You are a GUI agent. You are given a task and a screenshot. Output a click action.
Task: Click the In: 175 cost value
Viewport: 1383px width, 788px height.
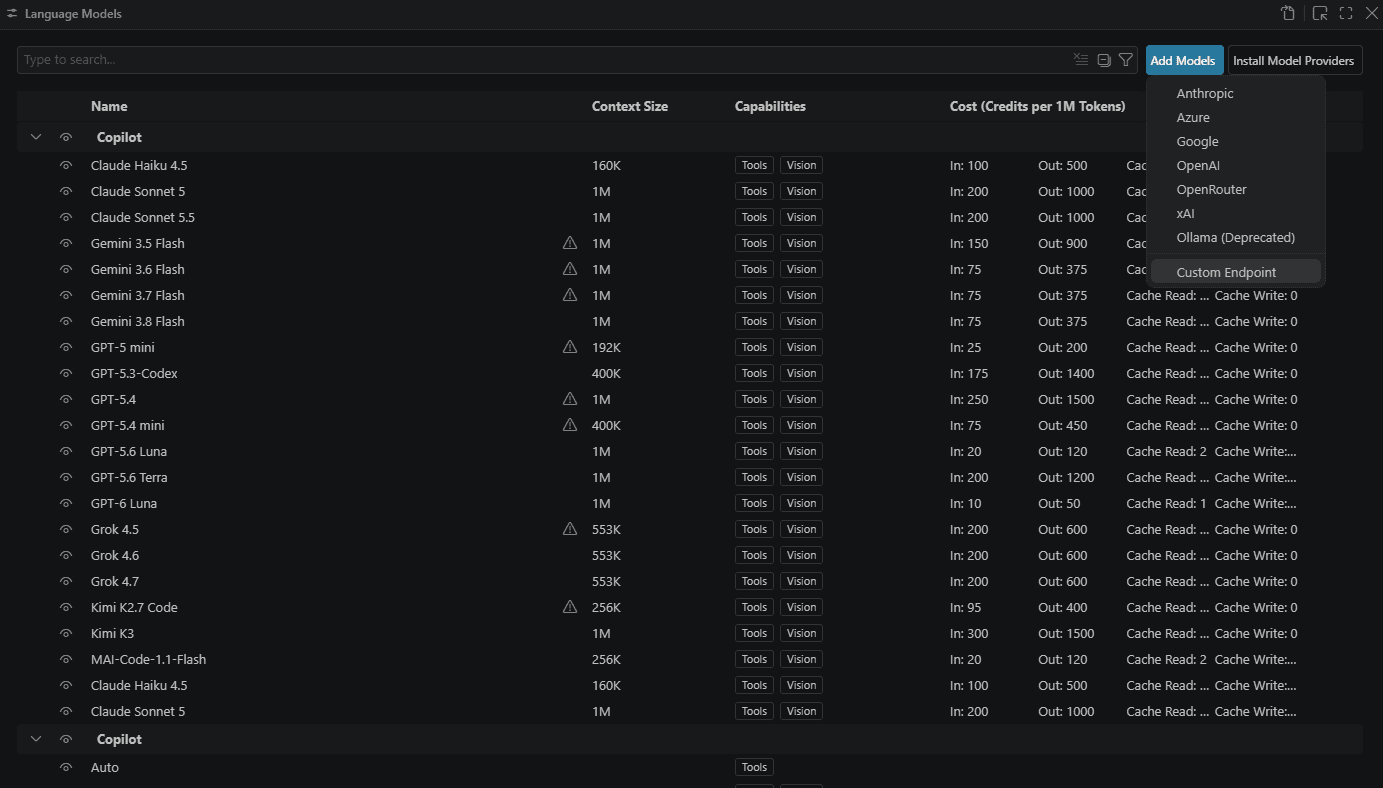click(x=969, y=373)
